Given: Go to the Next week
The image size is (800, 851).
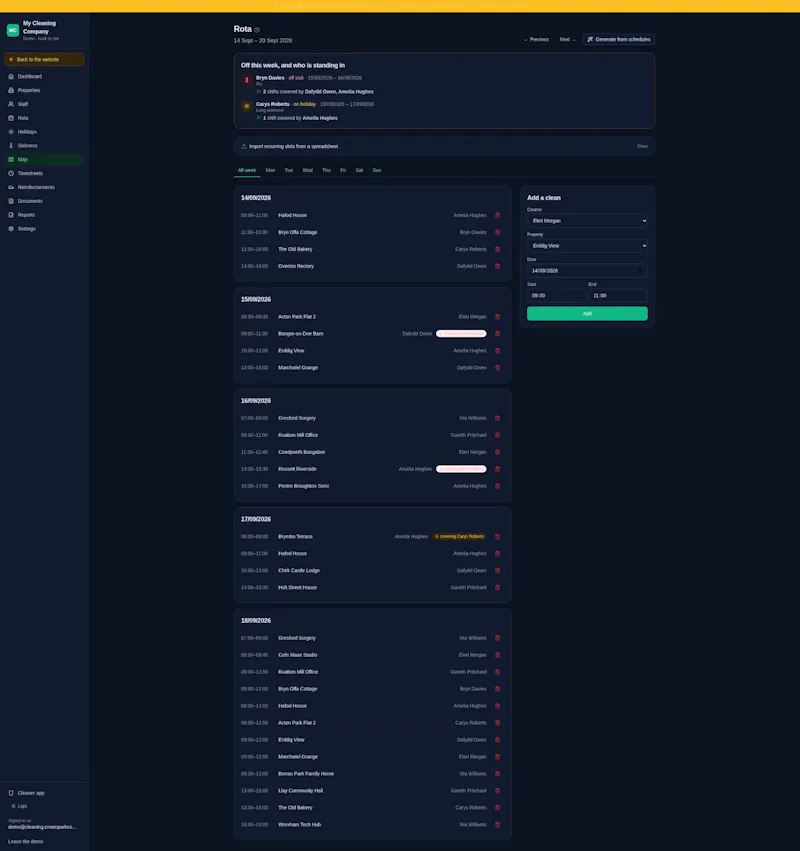Looking at the screenshot, I should pos(567,40).
